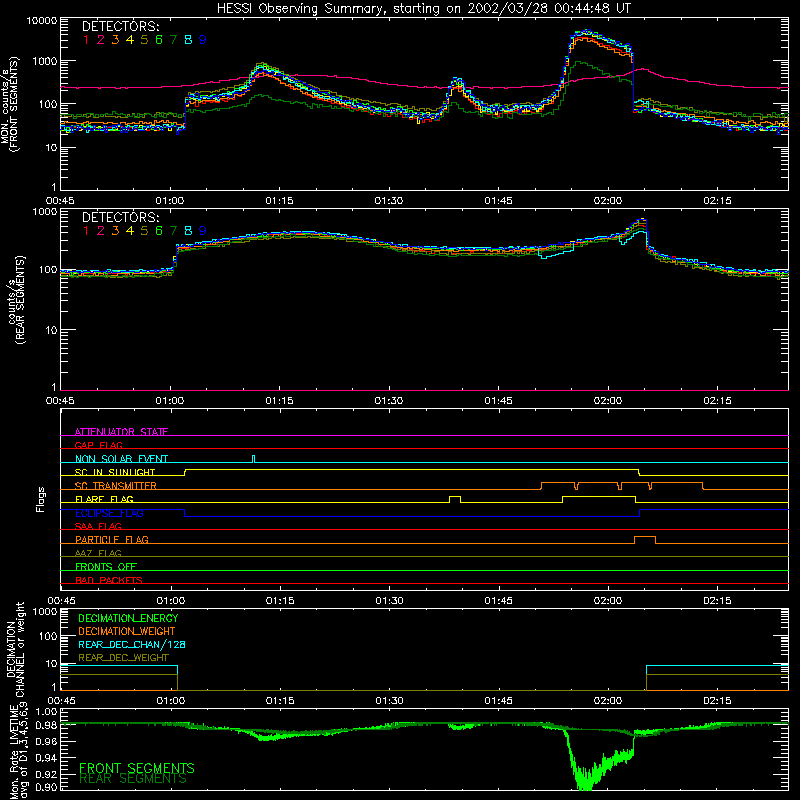Click the 0.98 tick on livetime axis

(47, 725)
